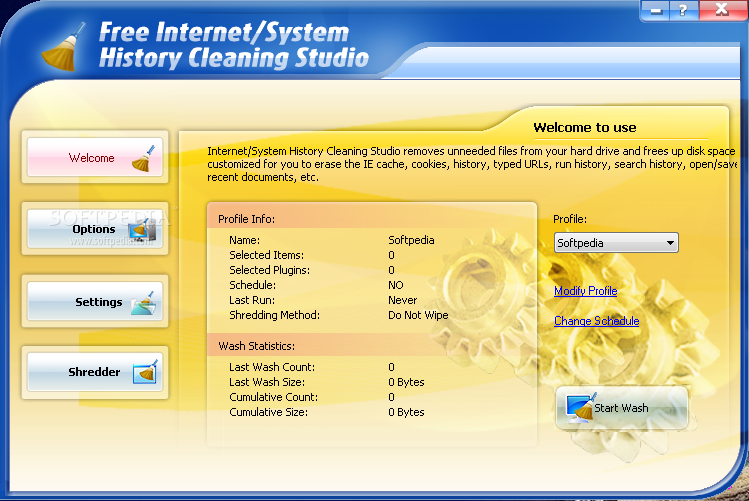Open the Change Schedule link
Image resolution: width=749 pixels, height=501 pixels.
pyautogui.click(x=597, y=321)
